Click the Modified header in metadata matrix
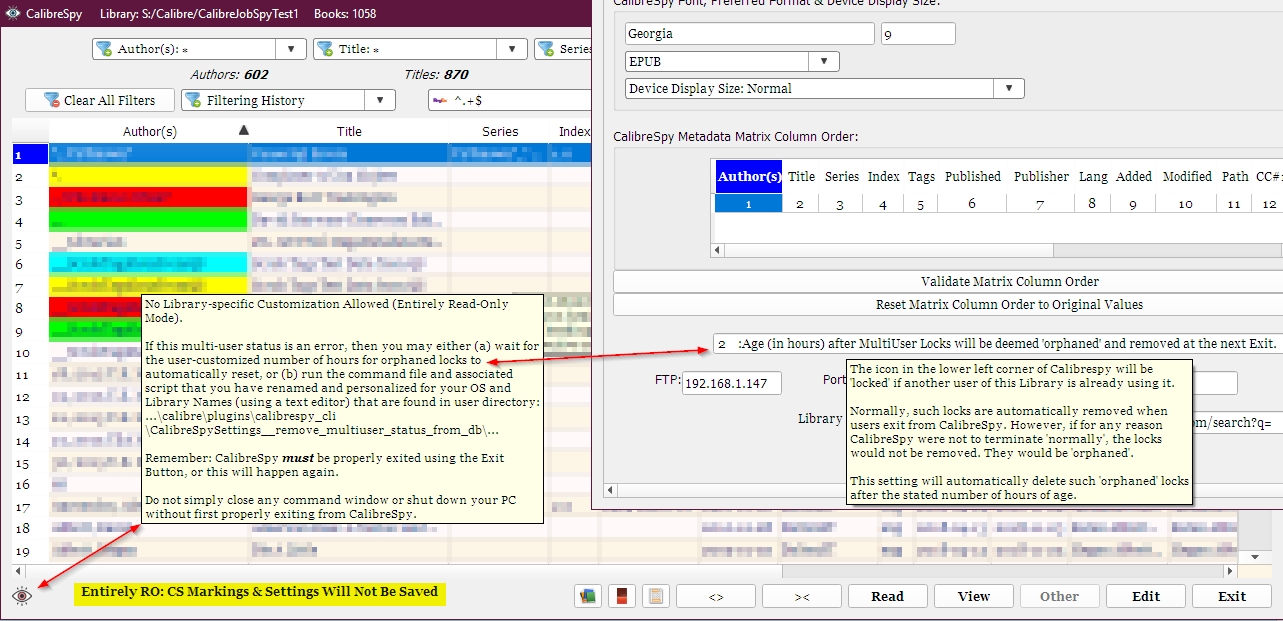Screen dimensions: 1283x621 point(1187,176)
